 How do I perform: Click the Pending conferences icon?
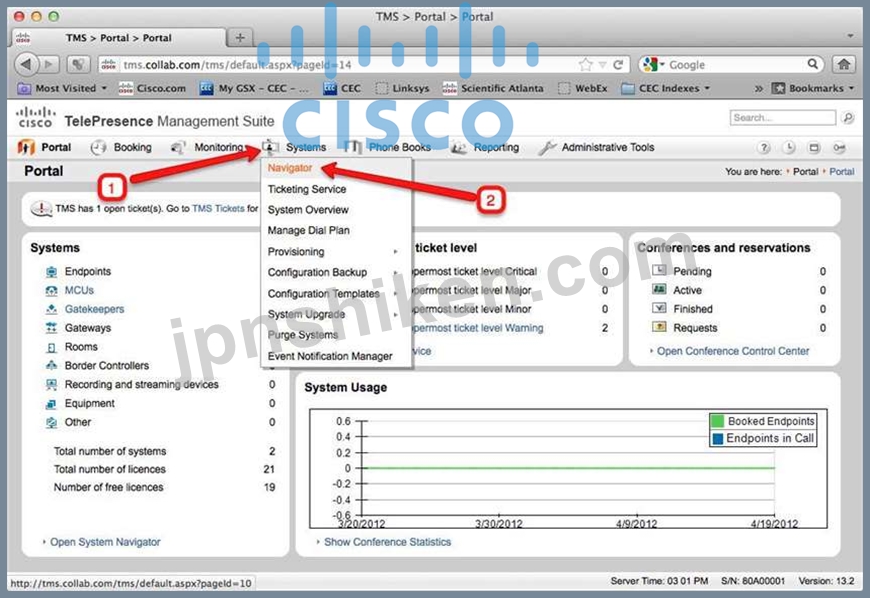coord(659,271)
